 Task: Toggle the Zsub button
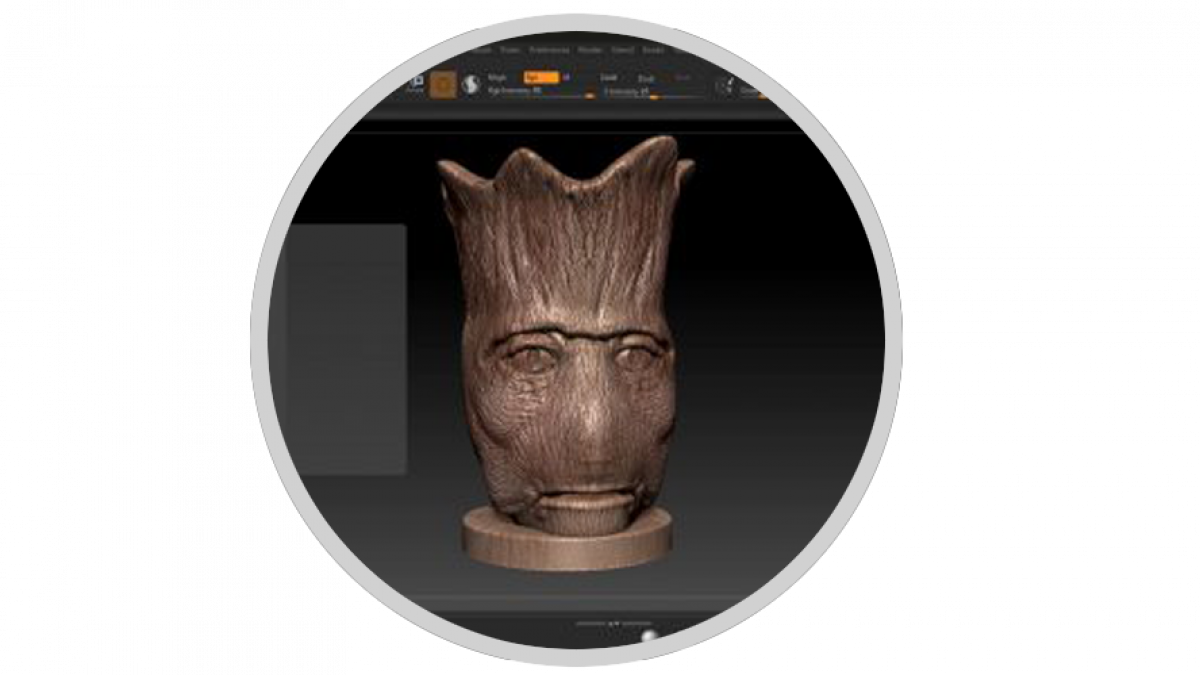pos(646,79)
